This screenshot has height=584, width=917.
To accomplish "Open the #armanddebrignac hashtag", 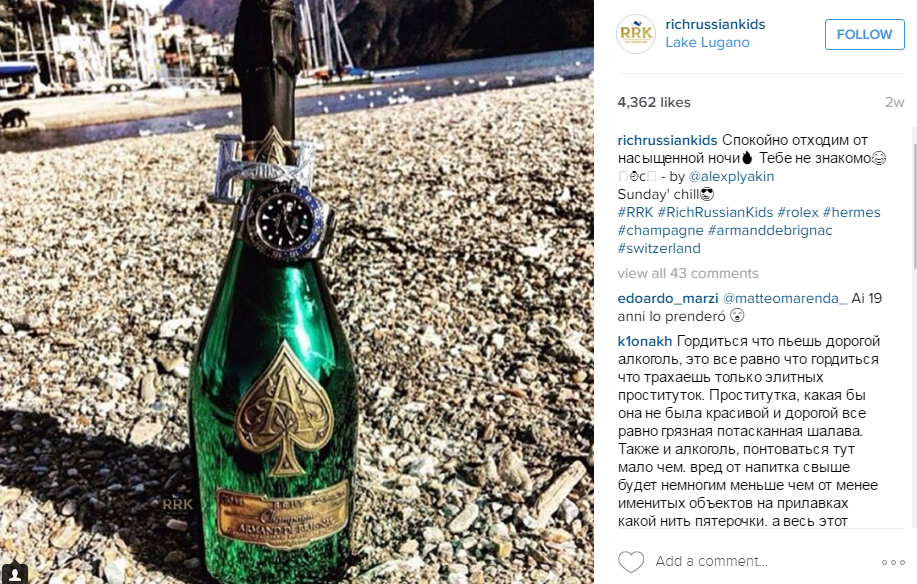I will tap(770, 230).
